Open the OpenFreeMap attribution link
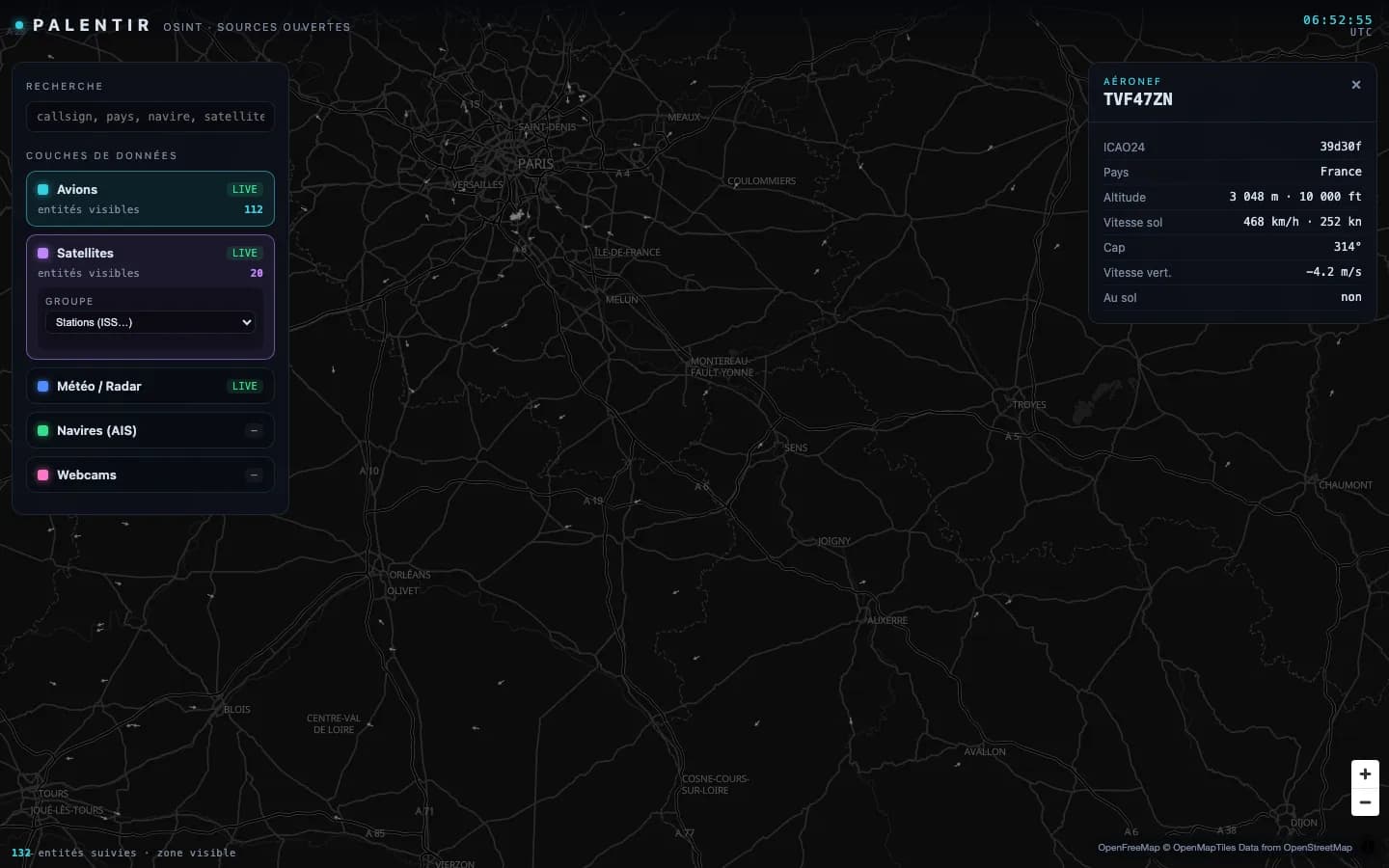The height and width of the screenshot is (868, 1389). [x=1129, y=848]
